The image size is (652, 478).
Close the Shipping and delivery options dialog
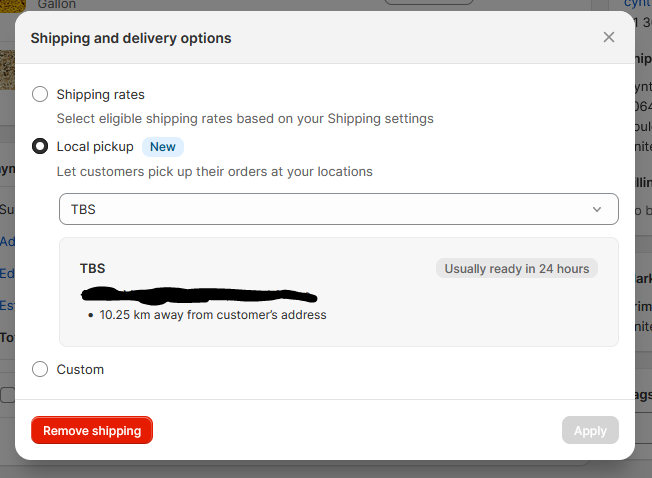tap(609, 38)
